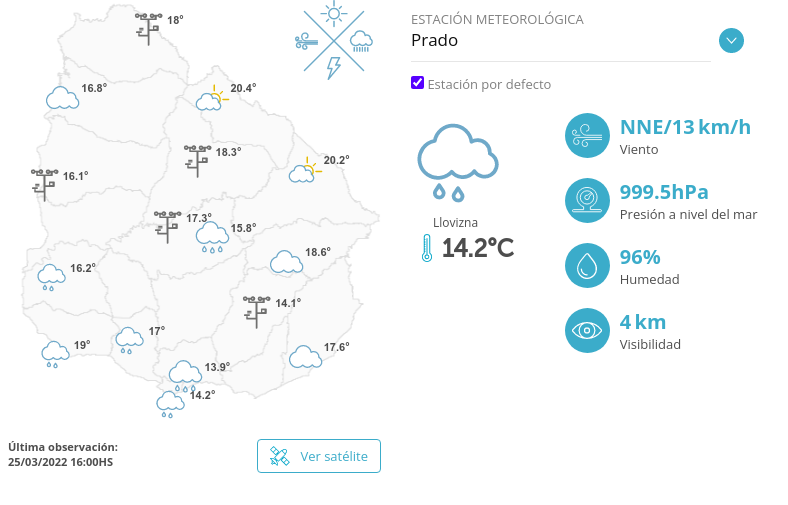
Task: Click the cloud icon at 17.6°
Action: pyautogui.click(x=306, y=357)
